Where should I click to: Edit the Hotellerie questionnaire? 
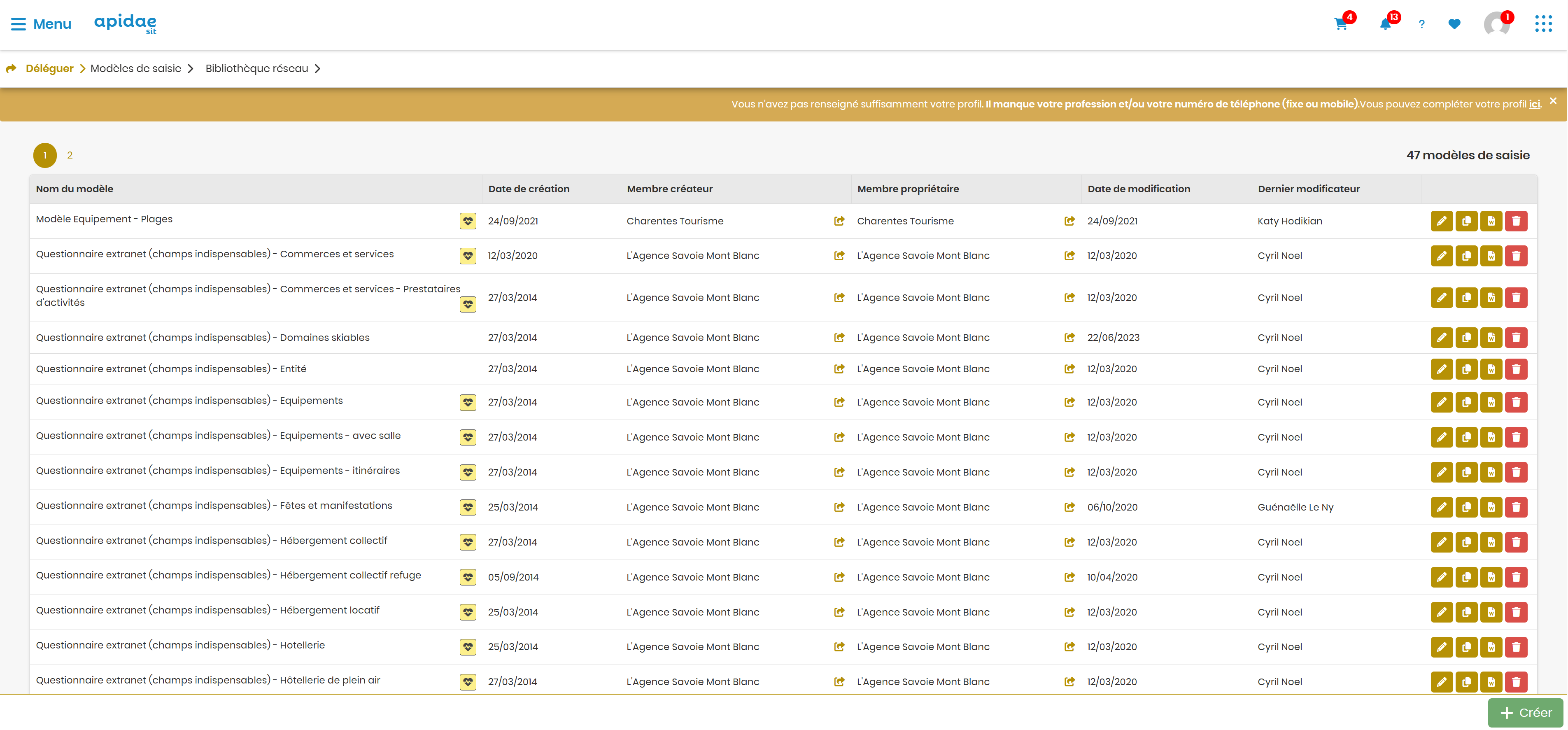coord(1441,646)
